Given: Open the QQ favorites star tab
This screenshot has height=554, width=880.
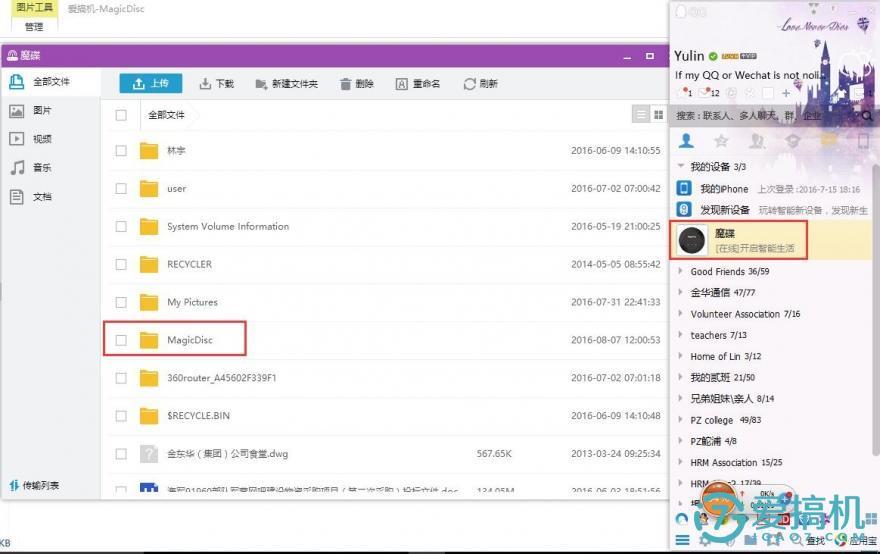Looking at the screenshot, I should click(721, 140).
